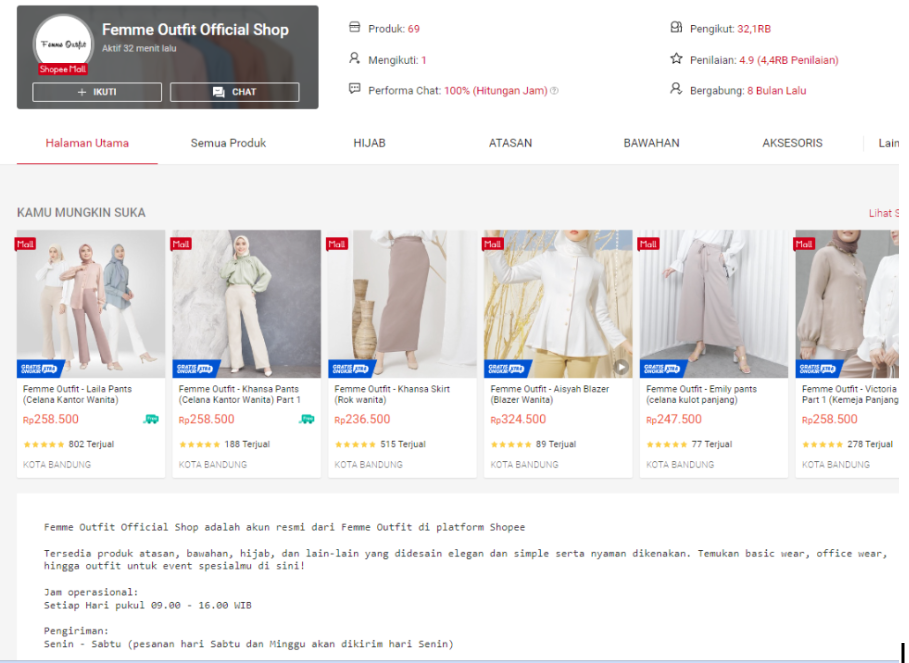Click the Pengikut followers icon
Image resolution: width=909 pixels, height=663 pixels.
(x=676, y=27)
